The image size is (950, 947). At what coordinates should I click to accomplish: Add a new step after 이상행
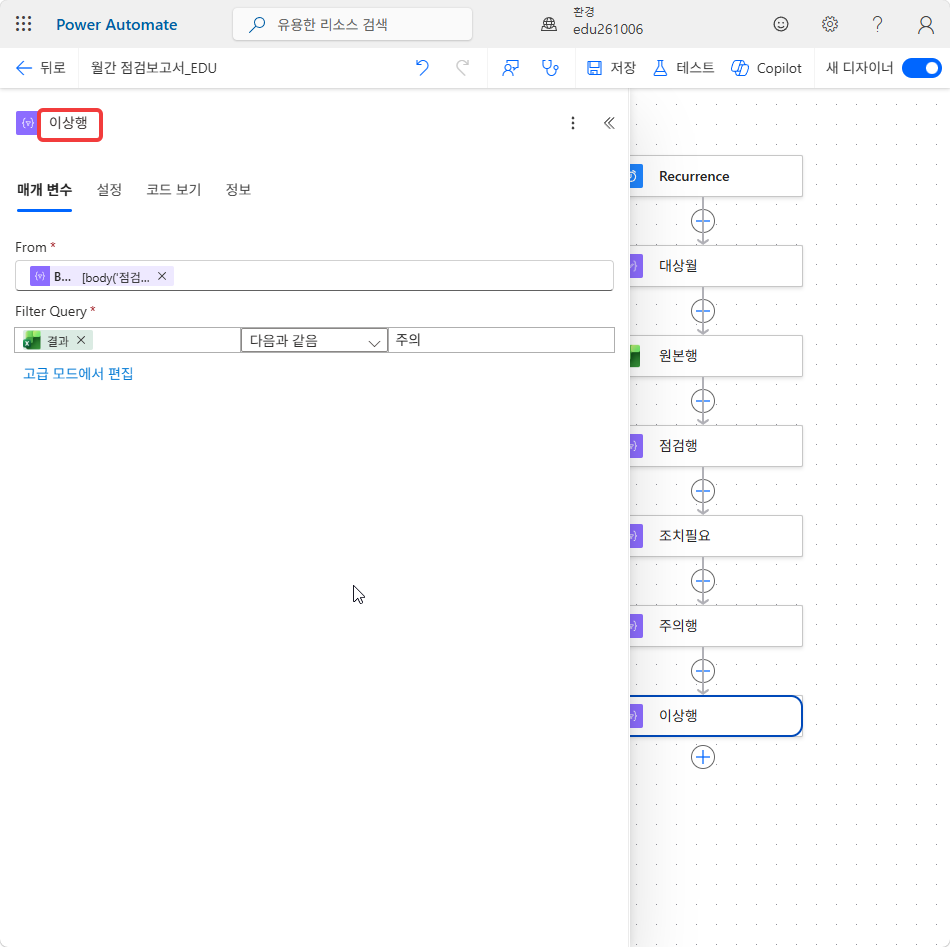703,757
